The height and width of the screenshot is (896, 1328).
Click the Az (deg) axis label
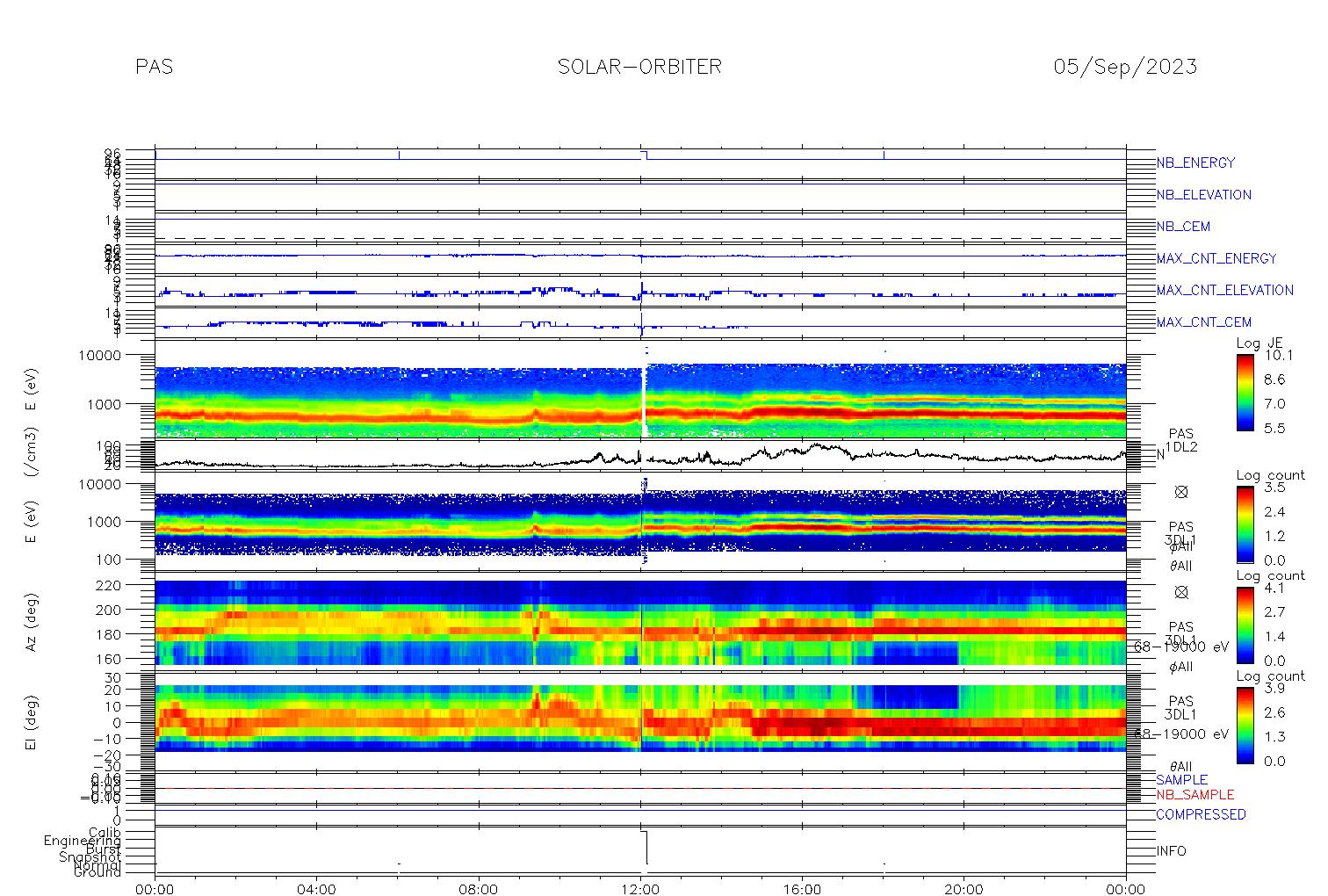(32, 620)
